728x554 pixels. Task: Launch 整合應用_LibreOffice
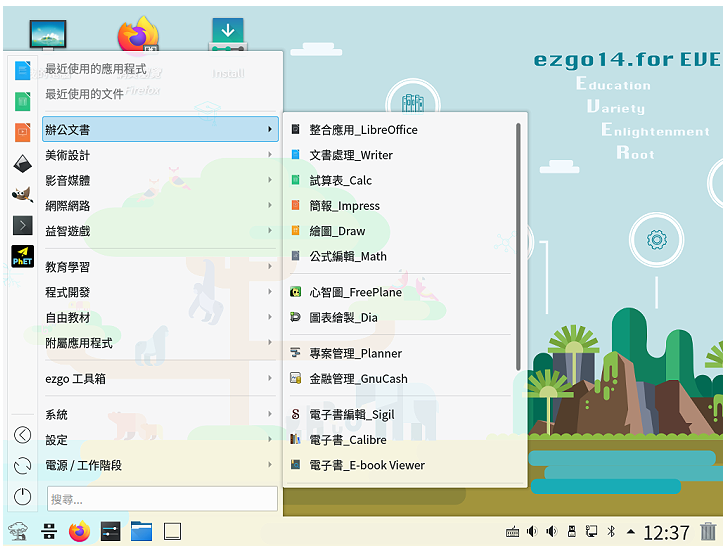pyautogui.click(x=400, y=130)
